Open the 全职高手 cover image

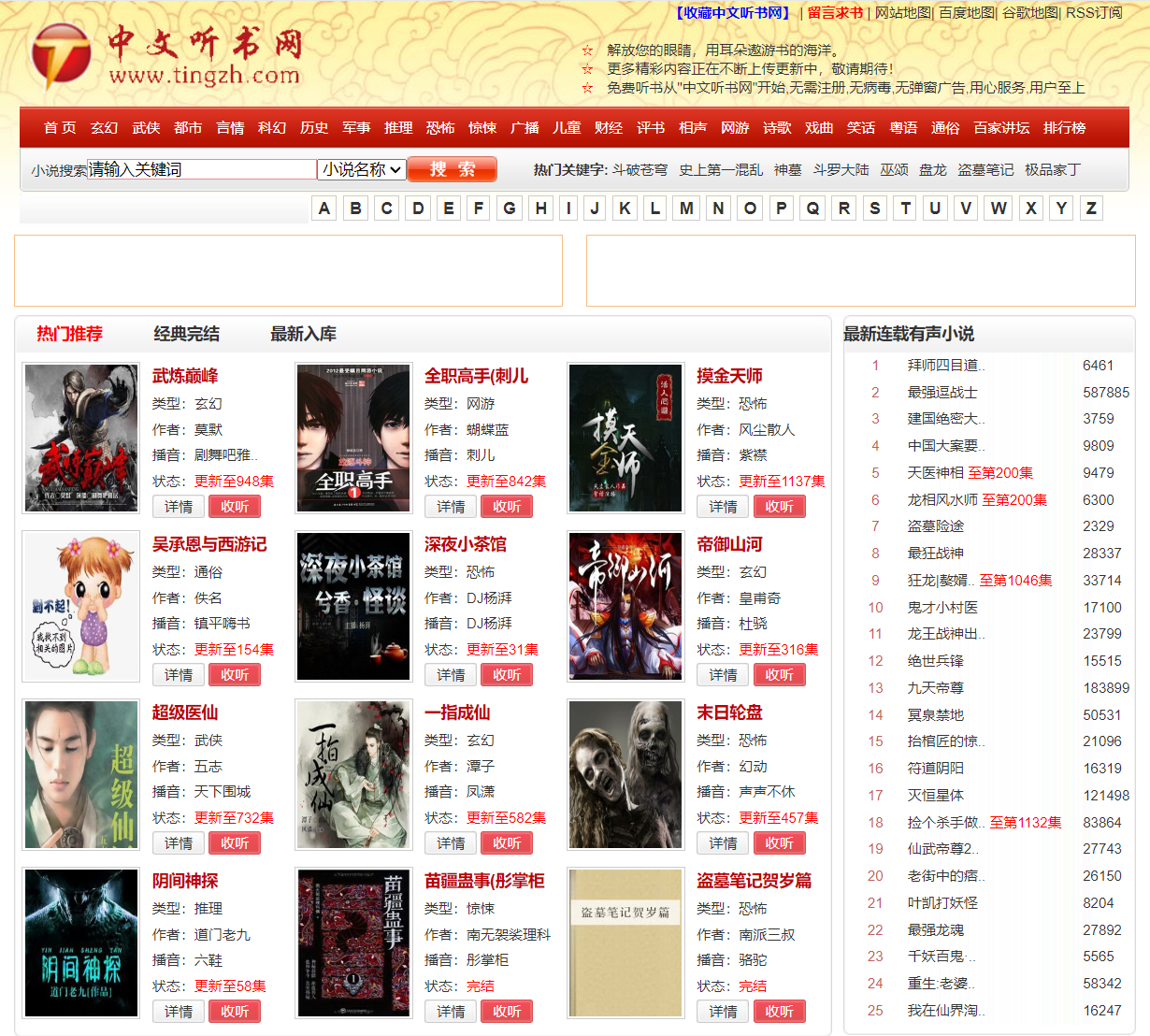(x=353, y=439)
